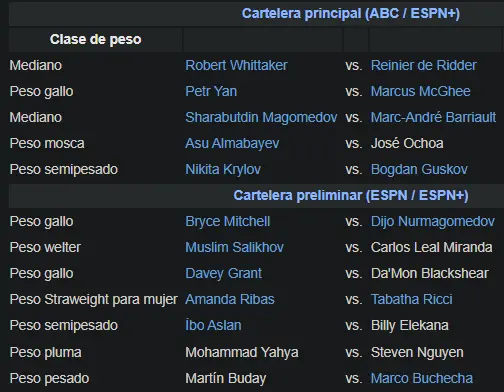Click the Dijo Nurmagomedov link
This screenshot has height=392, width=504.
[433, 221]
